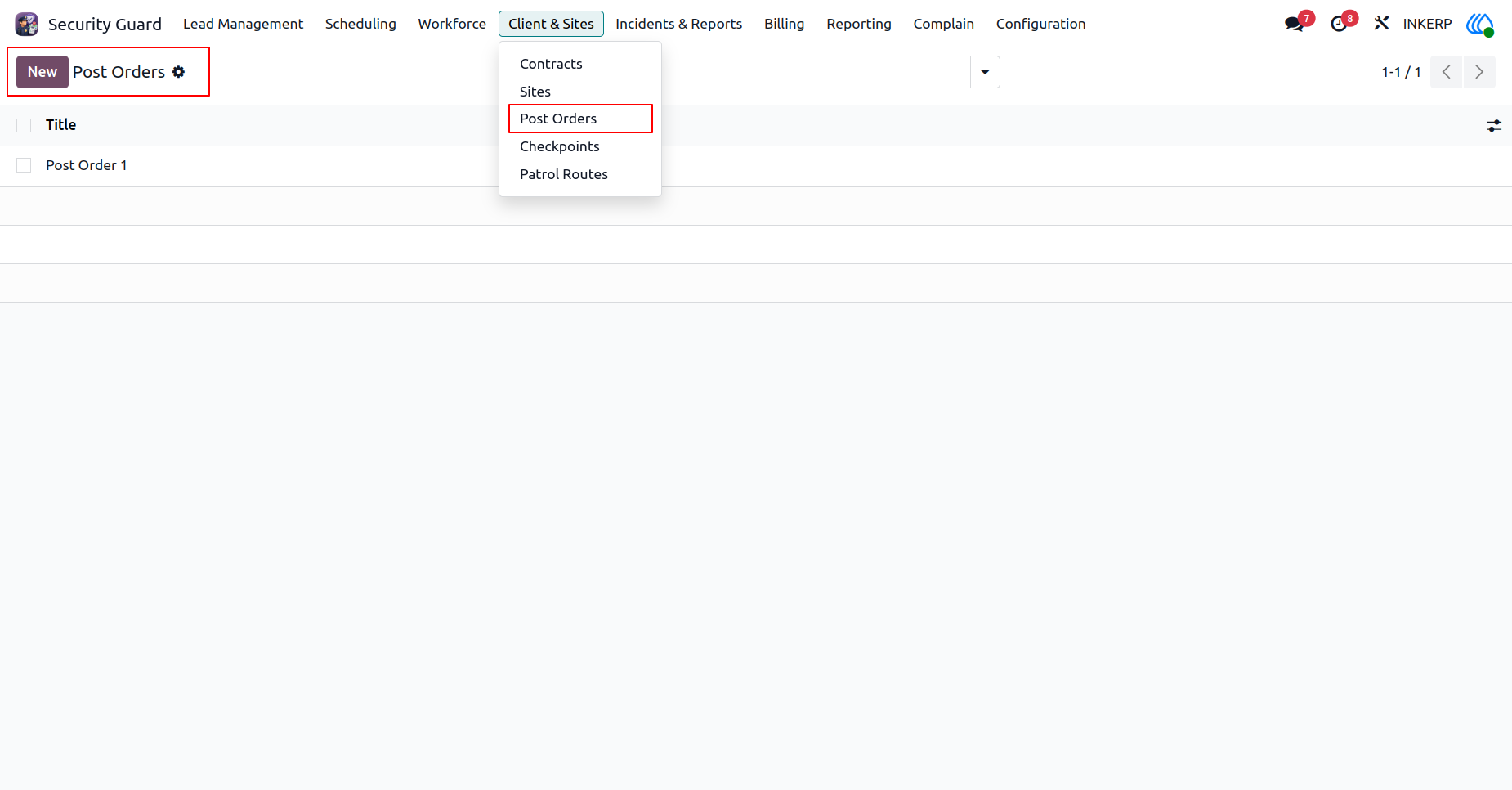This screenshot has height=790, width=1512.
Task: Click the Security Guard app title
Action: click(105, 25)
